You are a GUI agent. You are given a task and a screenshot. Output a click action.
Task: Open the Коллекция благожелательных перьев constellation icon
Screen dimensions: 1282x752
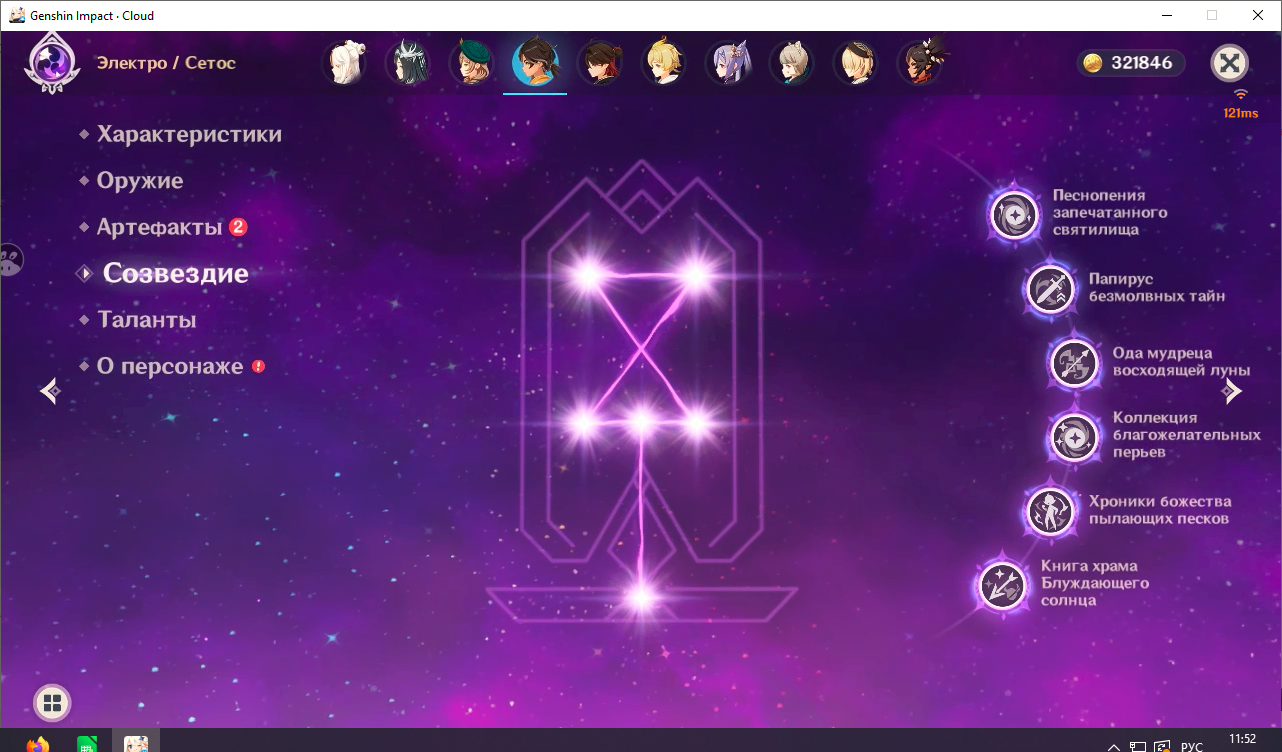click(x=1075, y=436)
